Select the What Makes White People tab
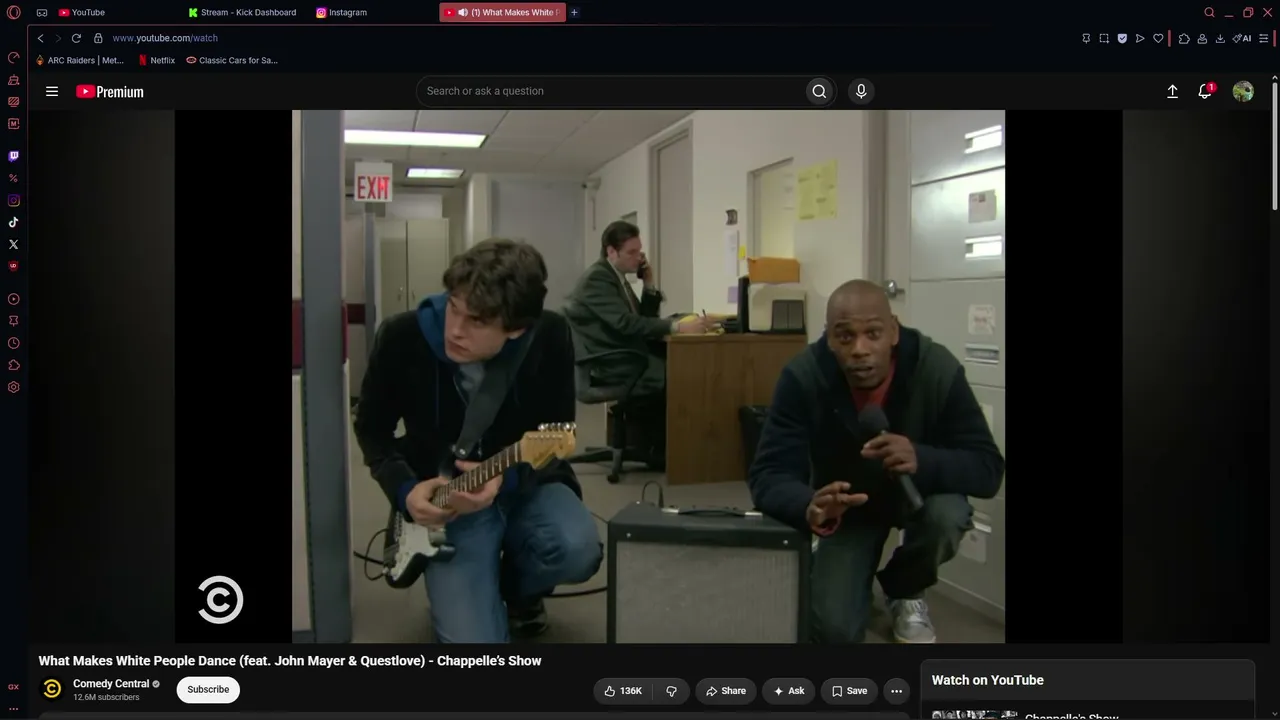Image resolution: width=1280 pixels, height=720 pixels. pos(502,12)
